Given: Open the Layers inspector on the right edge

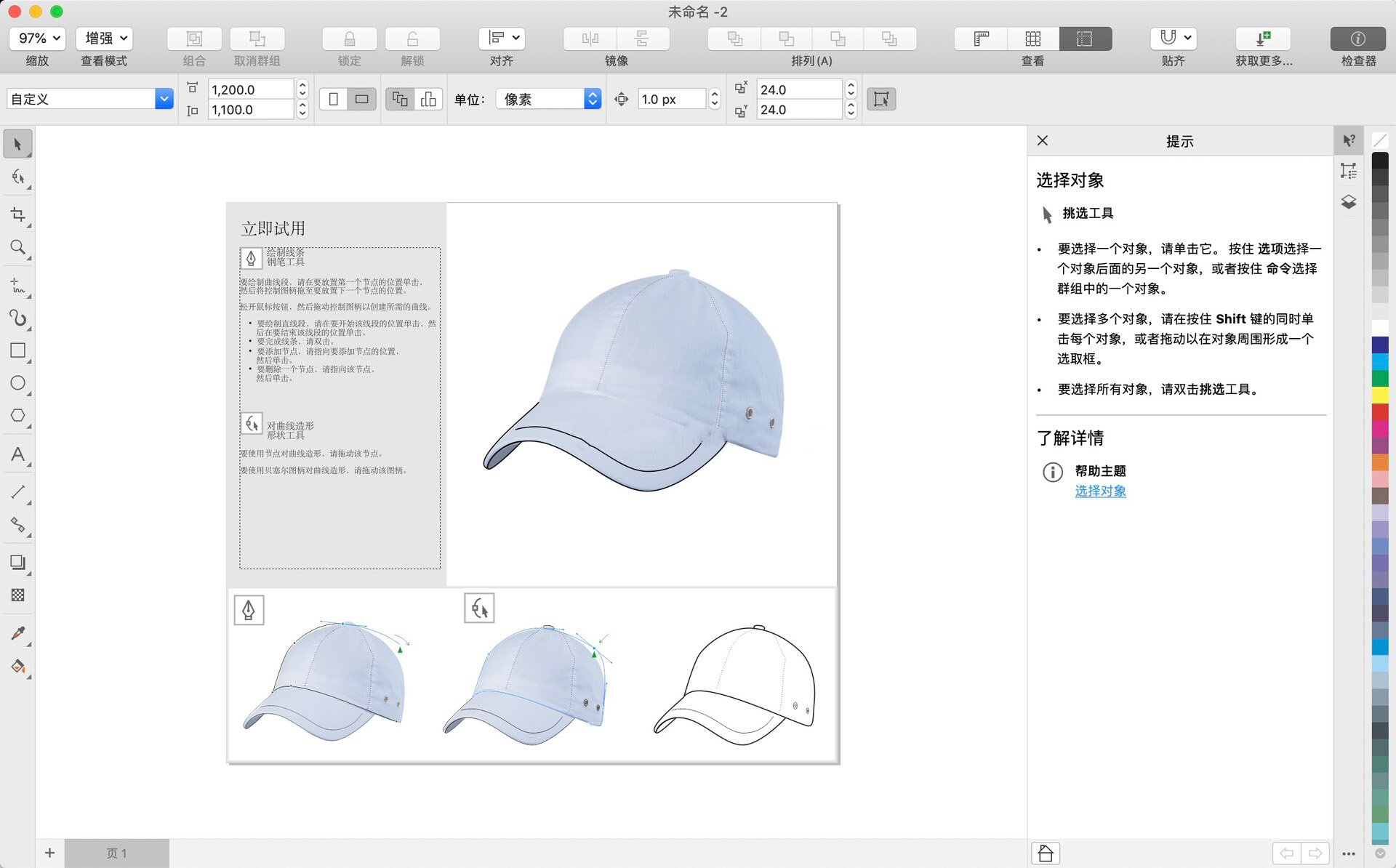Looking at the screenshot, I should [1349, 202].
